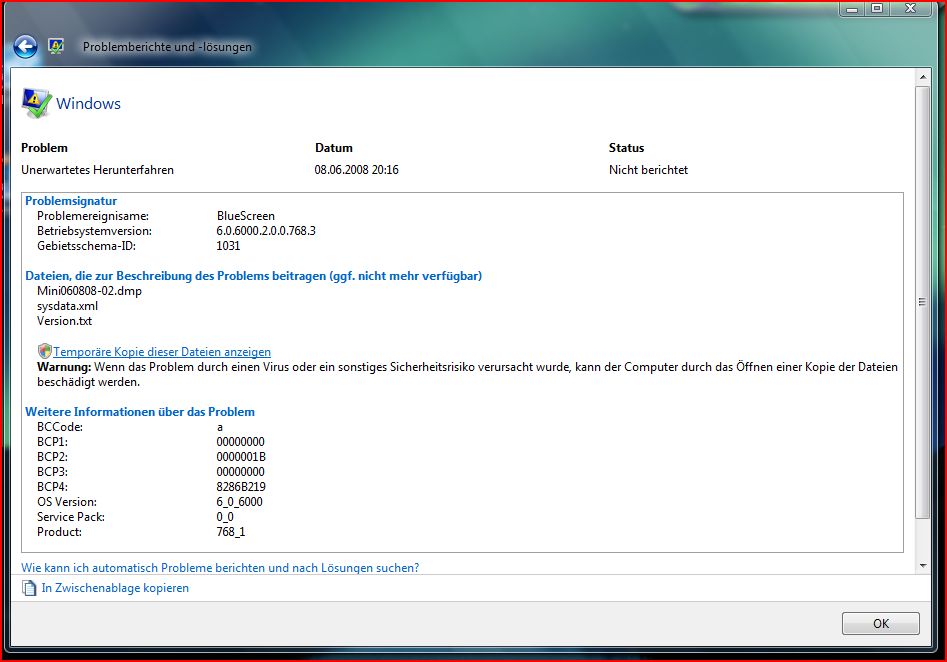Viewport: 947px width, 662px height.
Task: Click the Dateien, die zur Beschreibung heading
Action: click(254, 276)
